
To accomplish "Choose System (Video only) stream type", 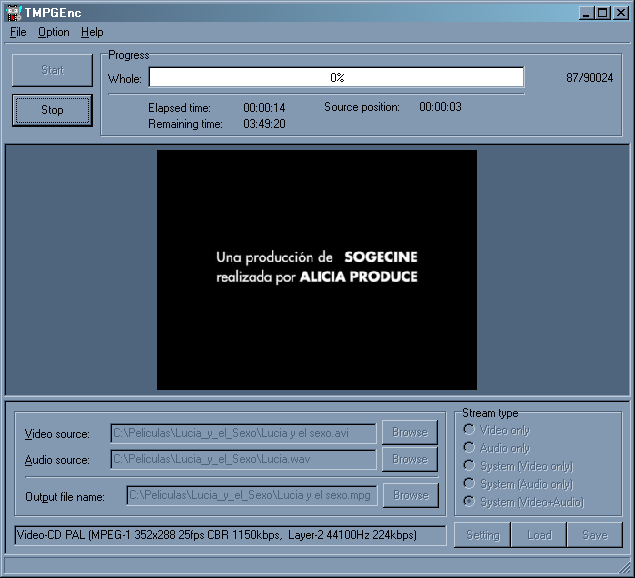I will pos(469,466).
